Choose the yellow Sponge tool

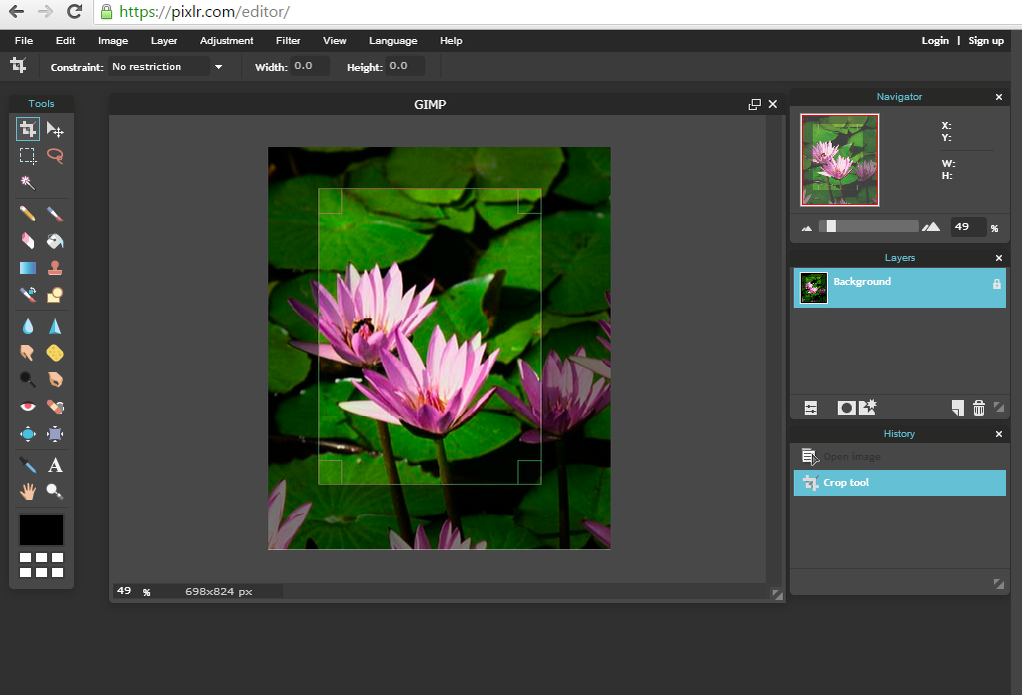click(55, 353)
